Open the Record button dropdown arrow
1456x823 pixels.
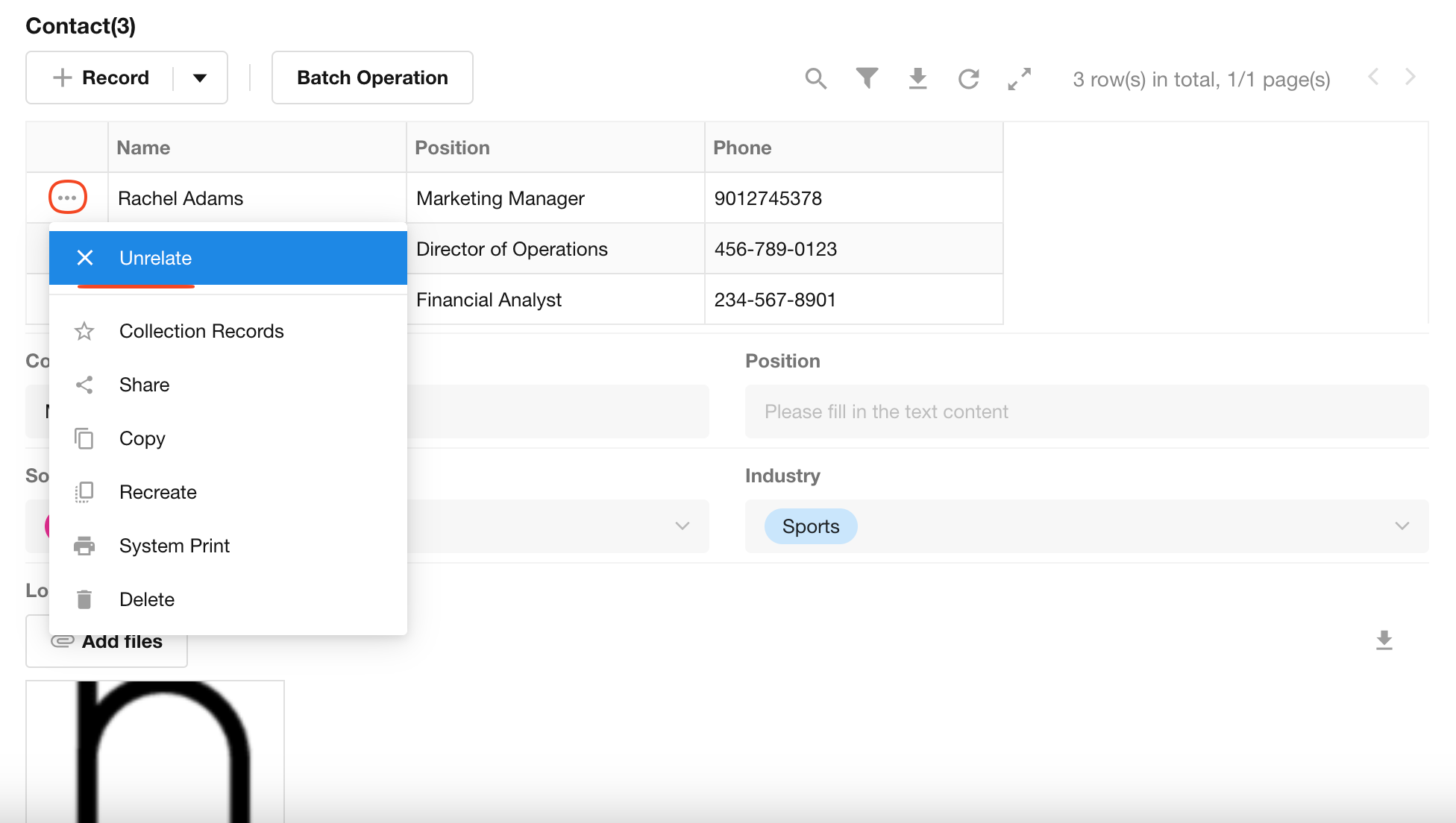[x=199, y=78]
